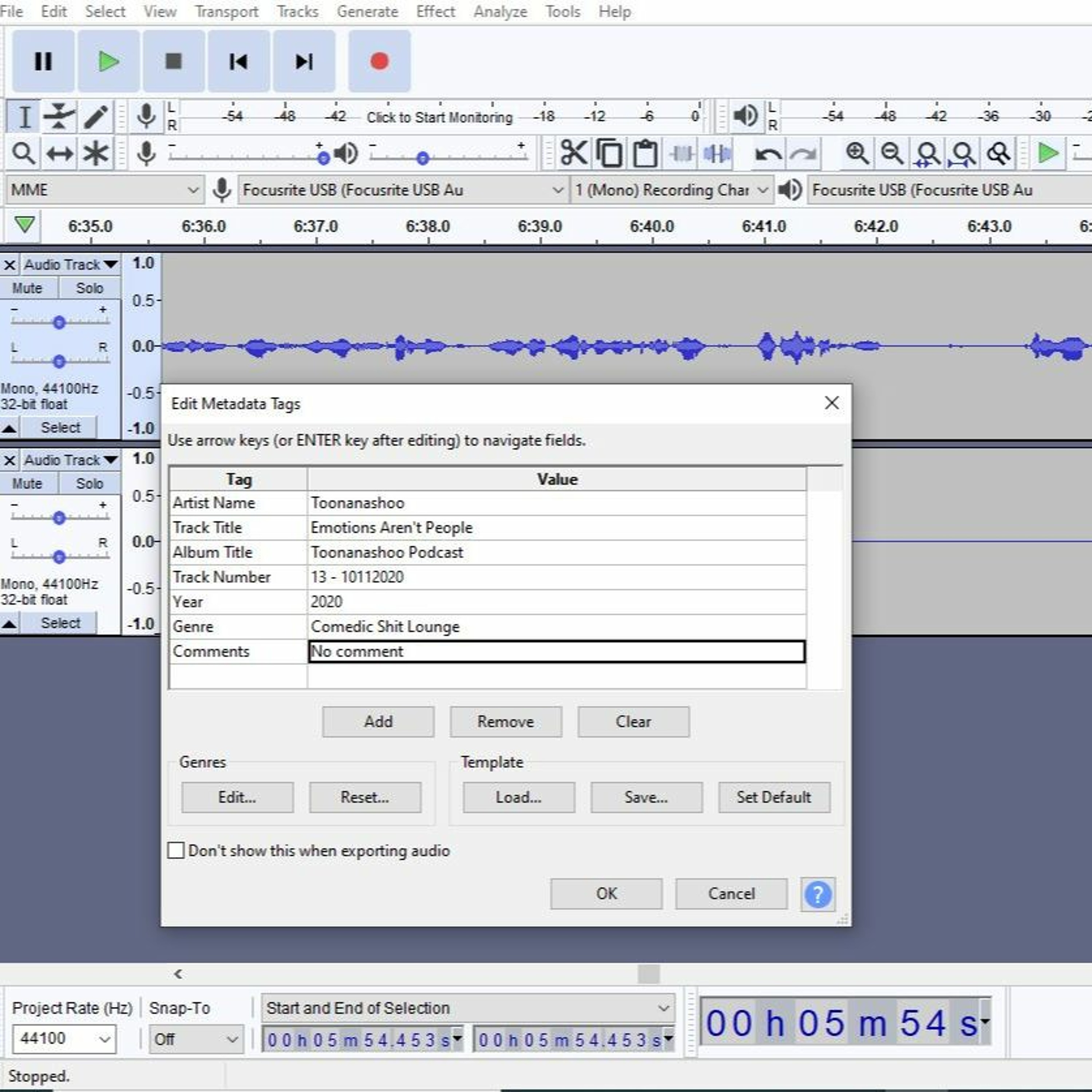
Task: Click the Play-at-Speed green button
Action: coord(1048,153)
